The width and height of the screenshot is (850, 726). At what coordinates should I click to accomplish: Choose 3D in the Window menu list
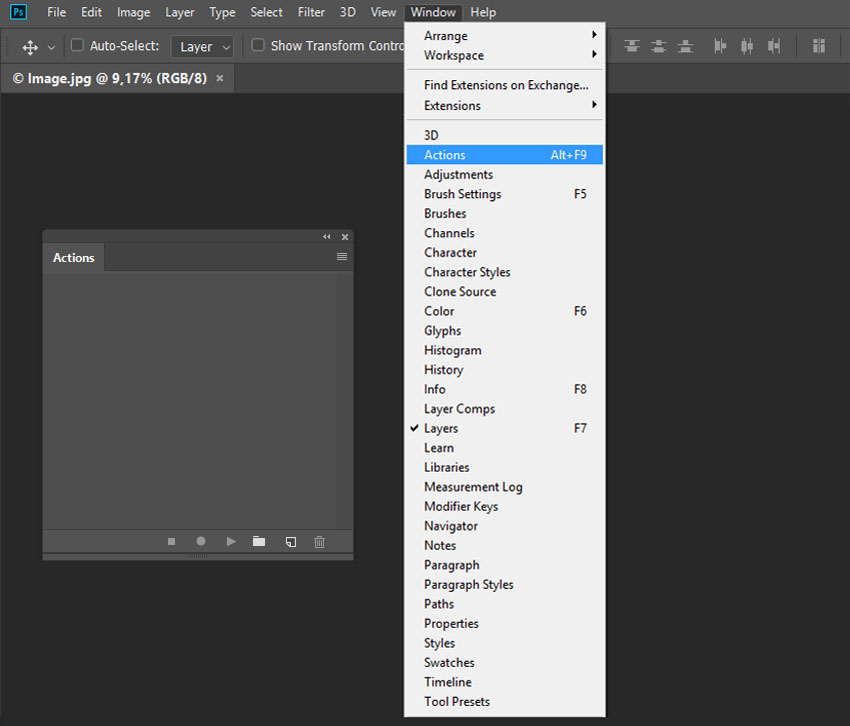[x=505, y=135]
